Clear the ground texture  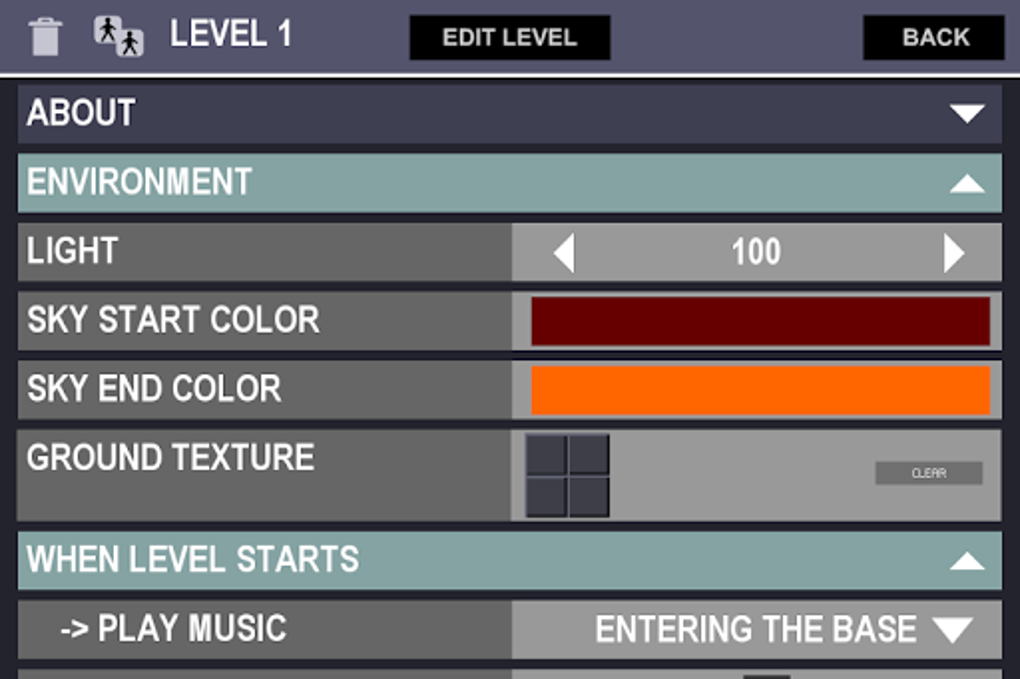tap(928, 473)
